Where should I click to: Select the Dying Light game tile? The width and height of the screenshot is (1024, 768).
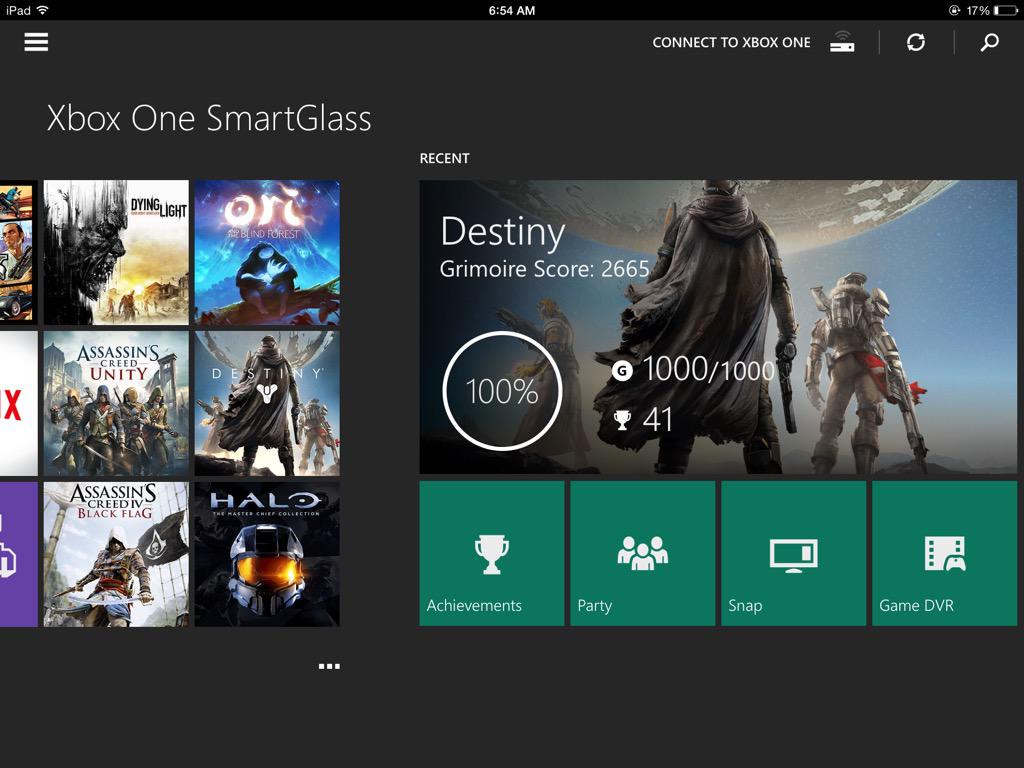click(116, 253)
